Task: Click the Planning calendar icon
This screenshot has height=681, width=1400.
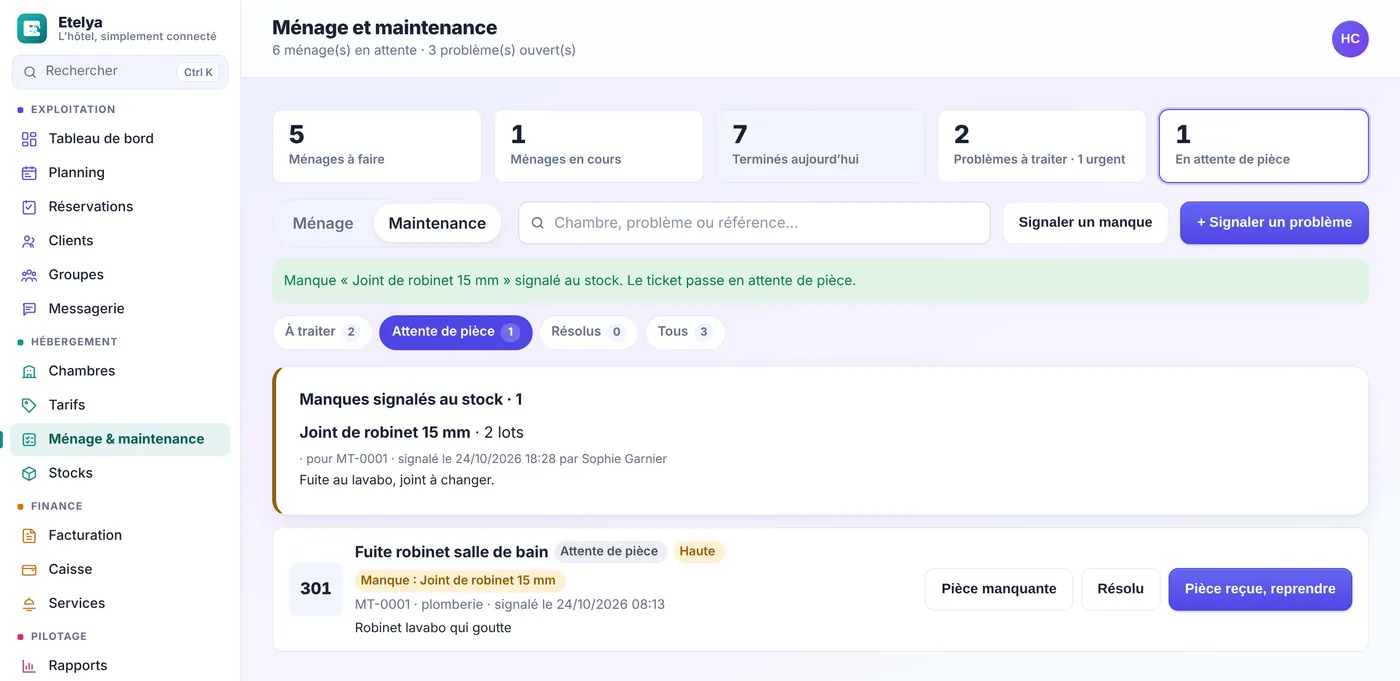Action: click(x=29, y=173)
